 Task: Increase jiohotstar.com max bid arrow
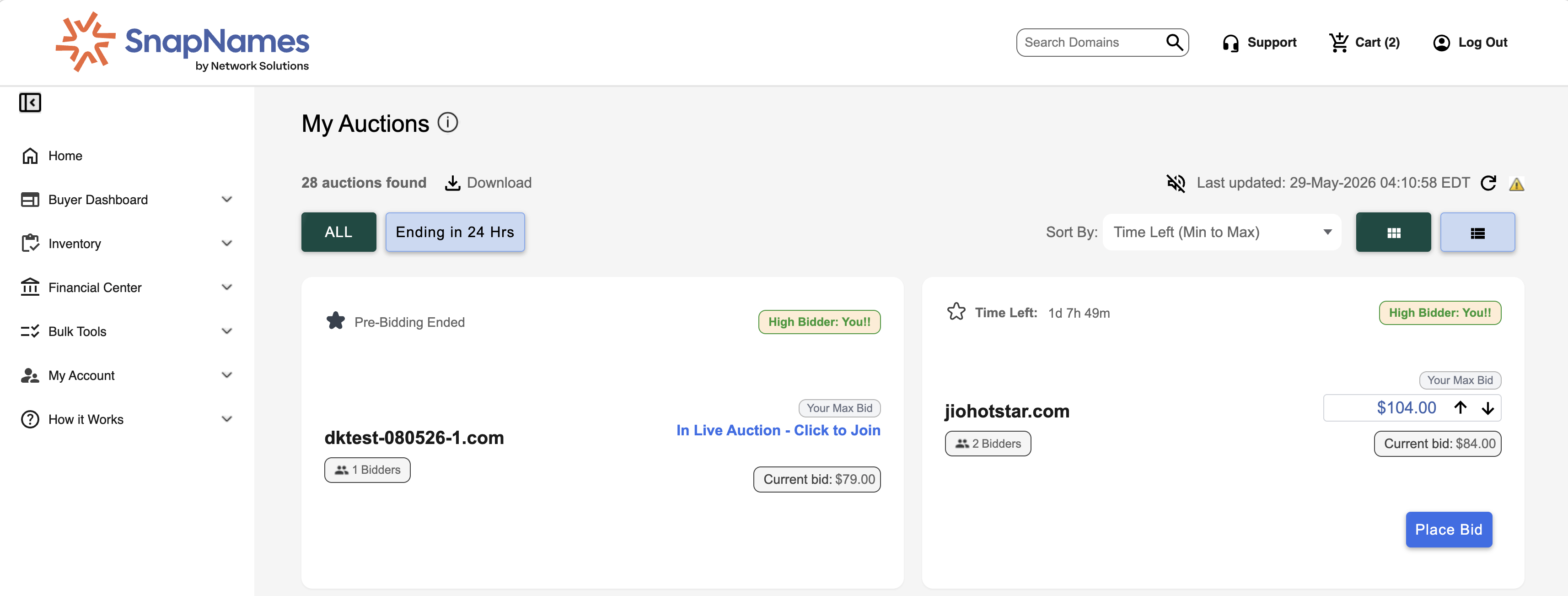[x=1460, y=407]
